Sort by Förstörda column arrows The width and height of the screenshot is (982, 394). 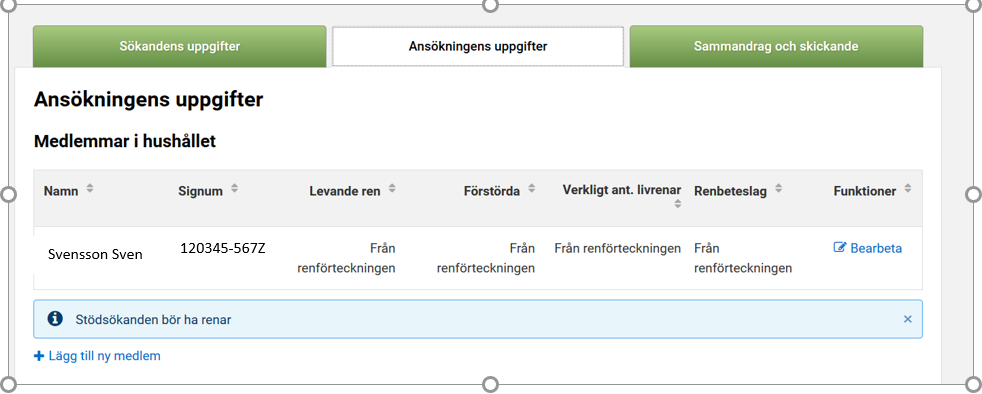pyautogui.click(x=532, y=189)
